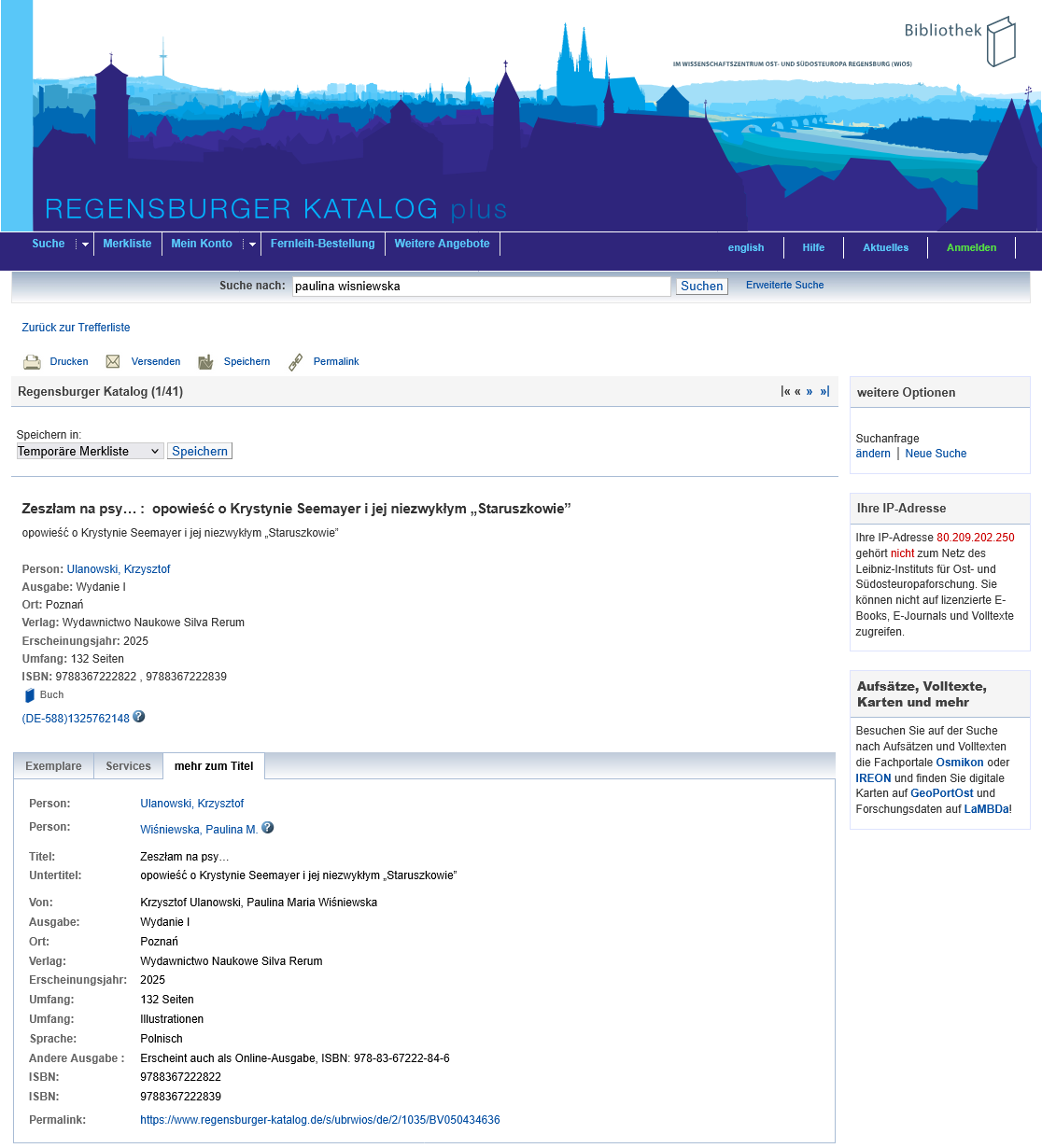This screenshot has width=1042, height=1148.
Task: Open the Temporäre Merkliste dropdown
Action: click(x=90, y=452)
